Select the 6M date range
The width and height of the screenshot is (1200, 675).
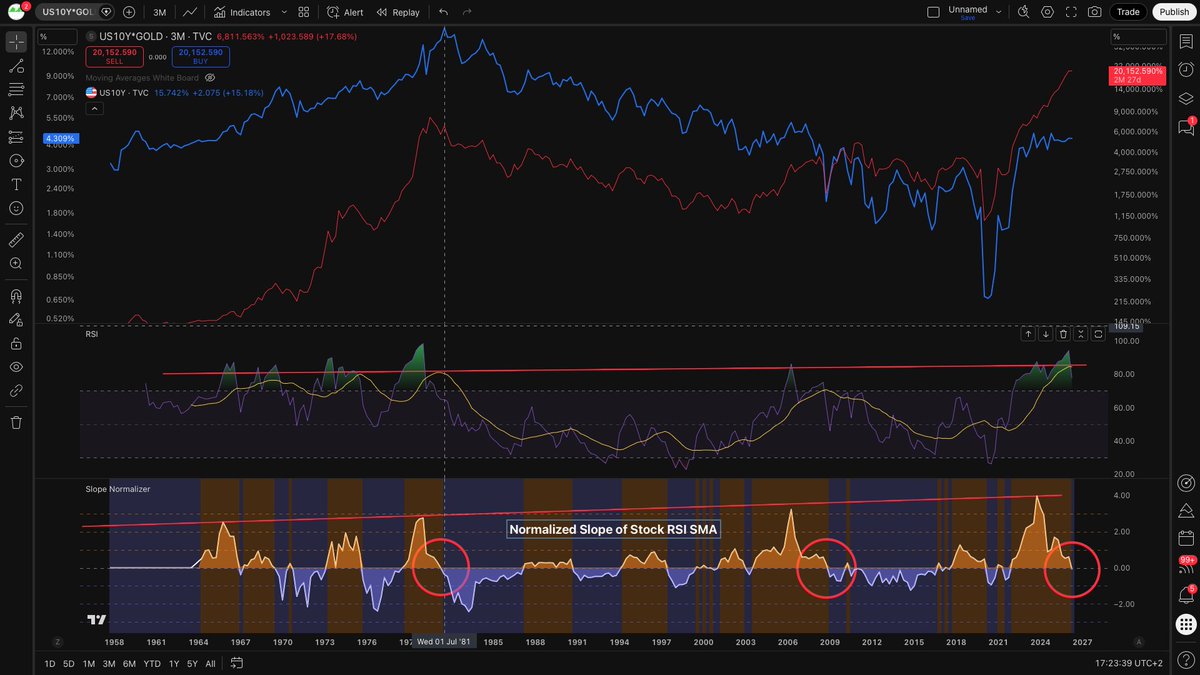pyautogui.click(x=130, y=663)
